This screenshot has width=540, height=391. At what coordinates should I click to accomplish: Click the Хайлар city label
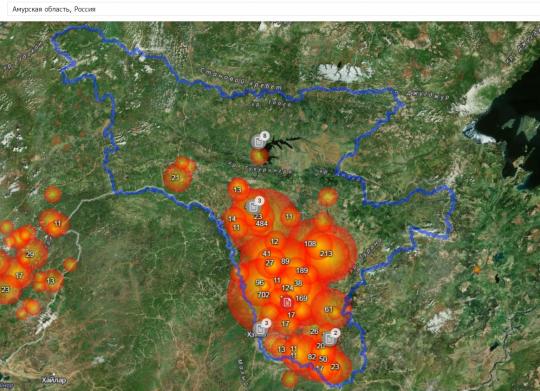[x=54, y=380]
